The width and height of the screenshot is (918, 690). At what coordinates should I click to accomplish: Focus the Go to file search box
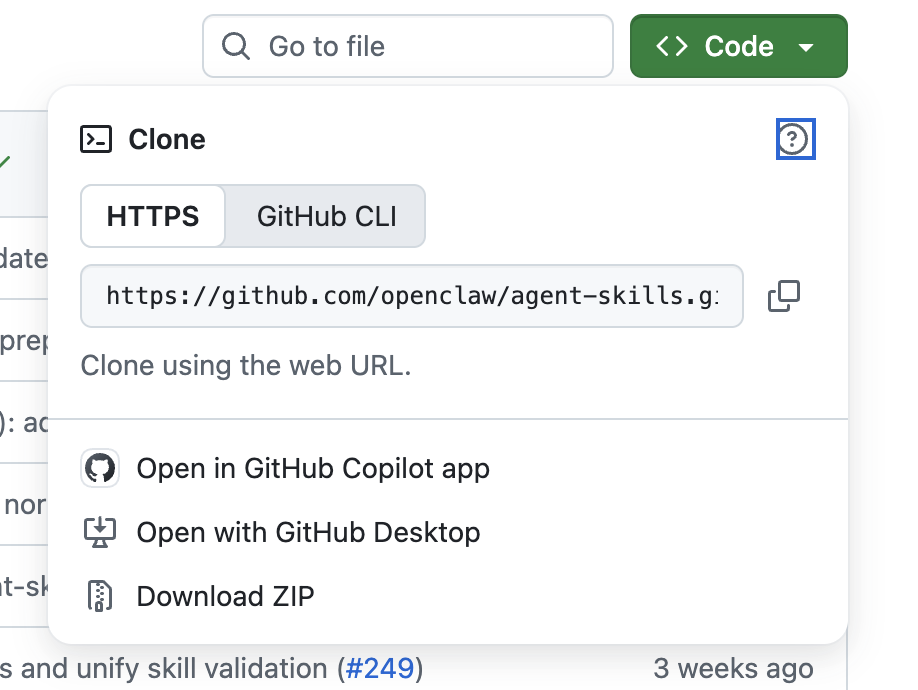[x=408, y=46]
